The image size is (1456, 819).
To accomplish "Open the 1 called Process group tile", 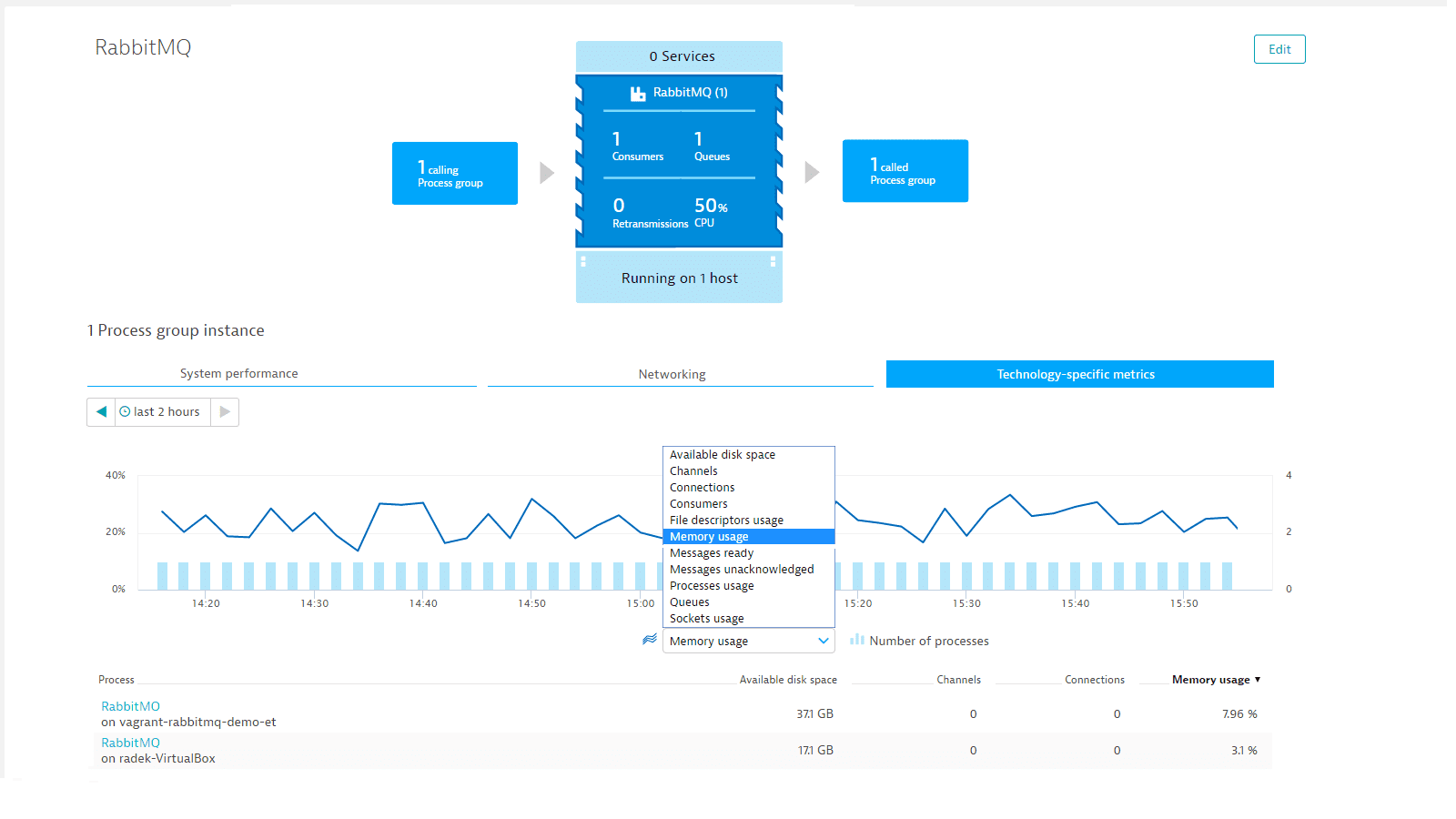I will point(905,171).
